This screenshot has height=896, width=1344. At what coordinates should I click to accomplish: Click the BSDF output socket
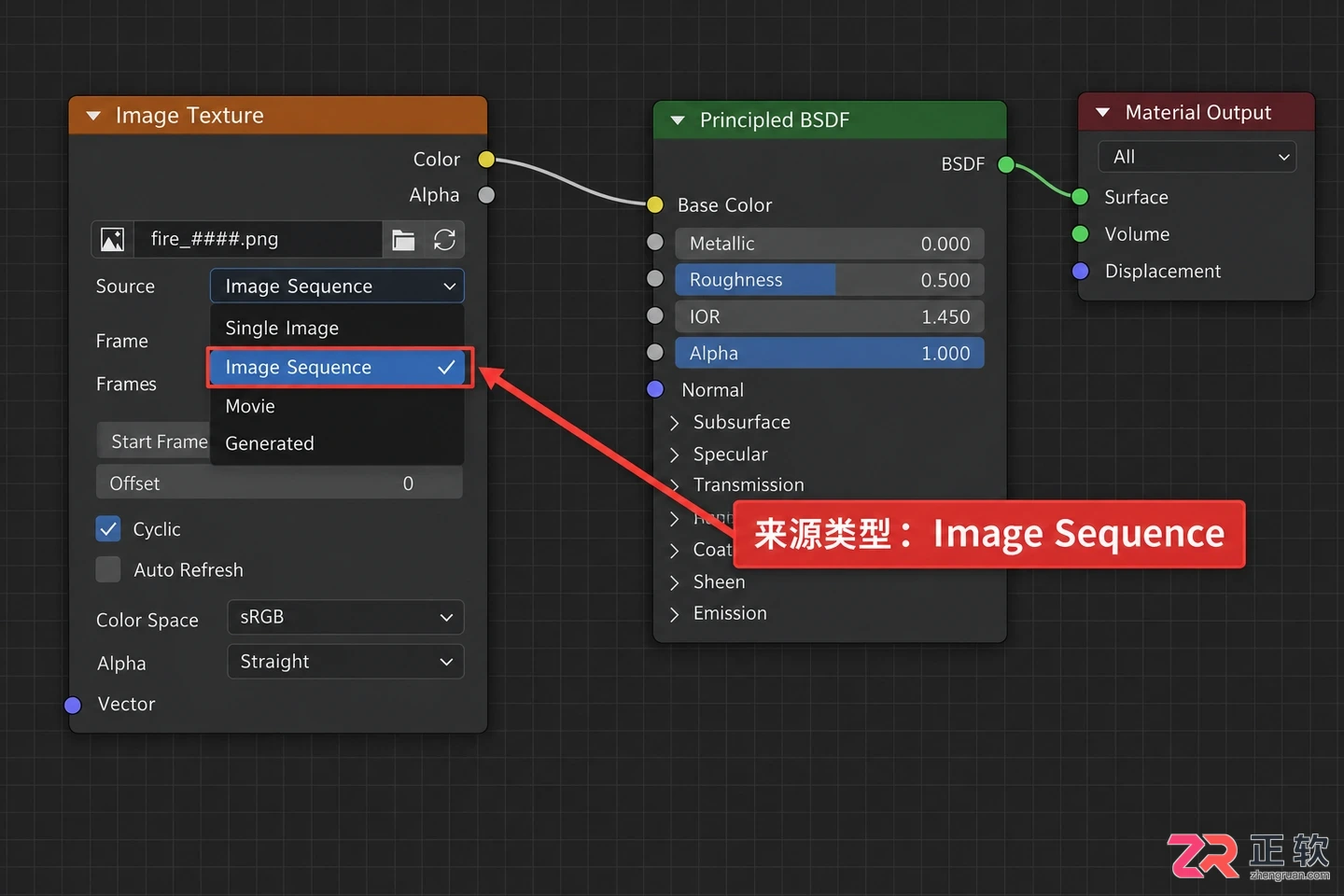[1006, 165]
